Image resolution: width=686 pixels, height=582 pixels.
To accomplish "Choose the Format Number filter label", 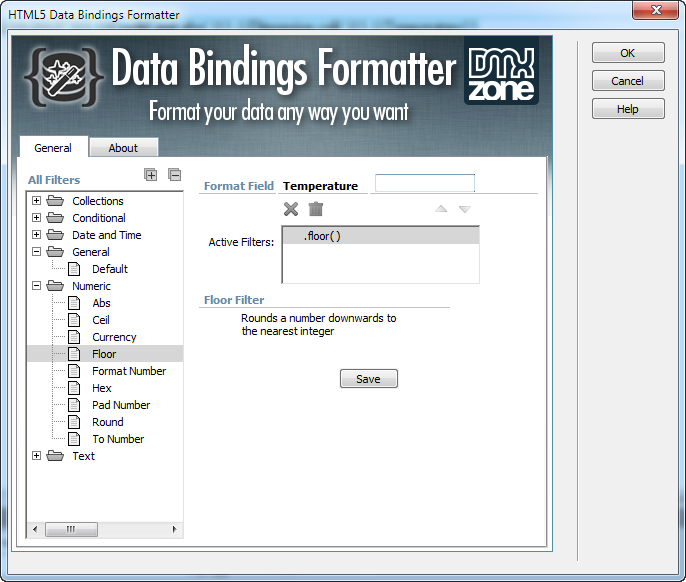I will pyautogui.click(x=129, y=371).
